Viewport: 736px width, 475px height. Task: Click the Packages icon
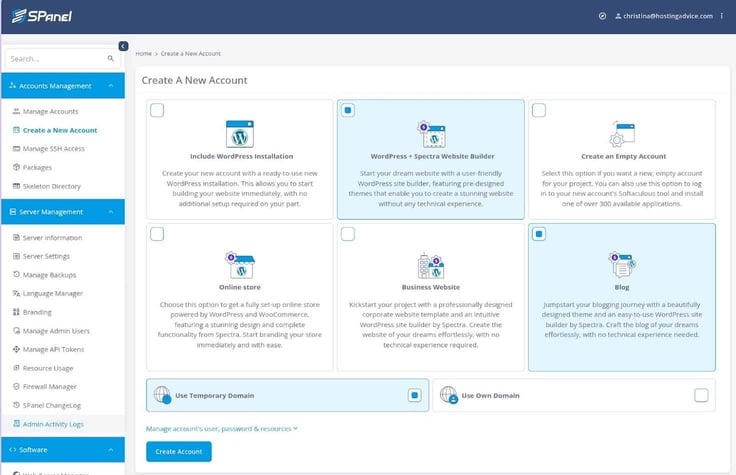tap(16, 167)
